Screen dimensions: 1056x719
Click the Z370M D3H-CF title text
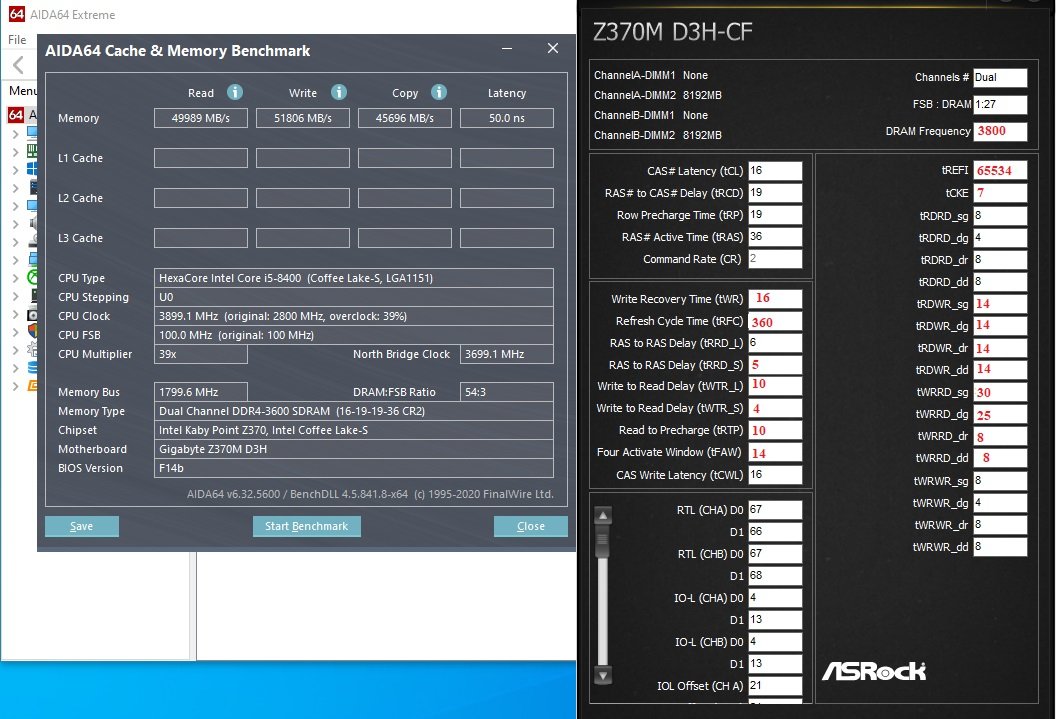pos(672,32)
